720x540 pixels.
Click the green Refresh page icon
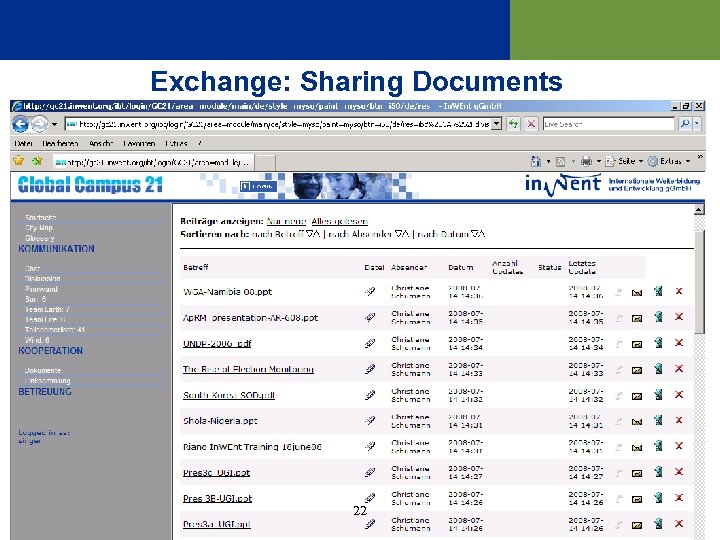pyautogui.click(x=513, y=124)
